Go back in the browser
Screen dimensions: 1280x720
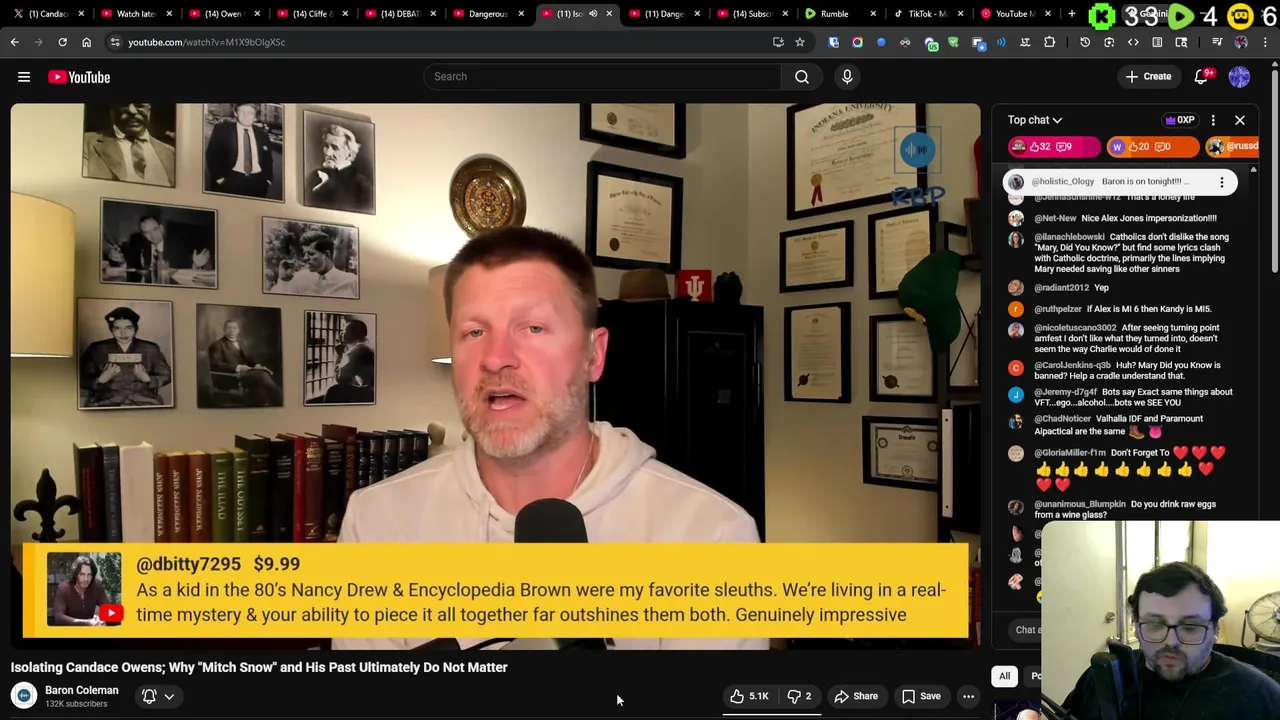coord(14,42)
